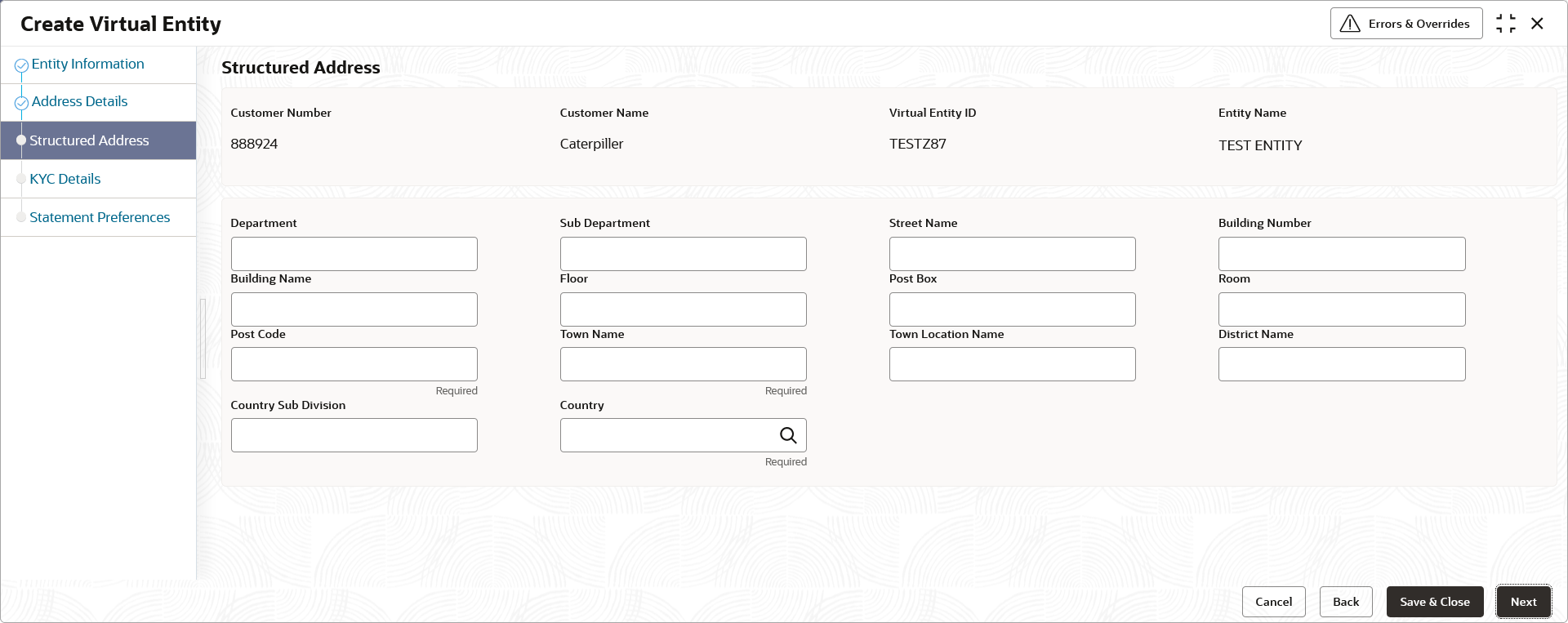
Task: Focus the Department input field
Action: (354, 254)
